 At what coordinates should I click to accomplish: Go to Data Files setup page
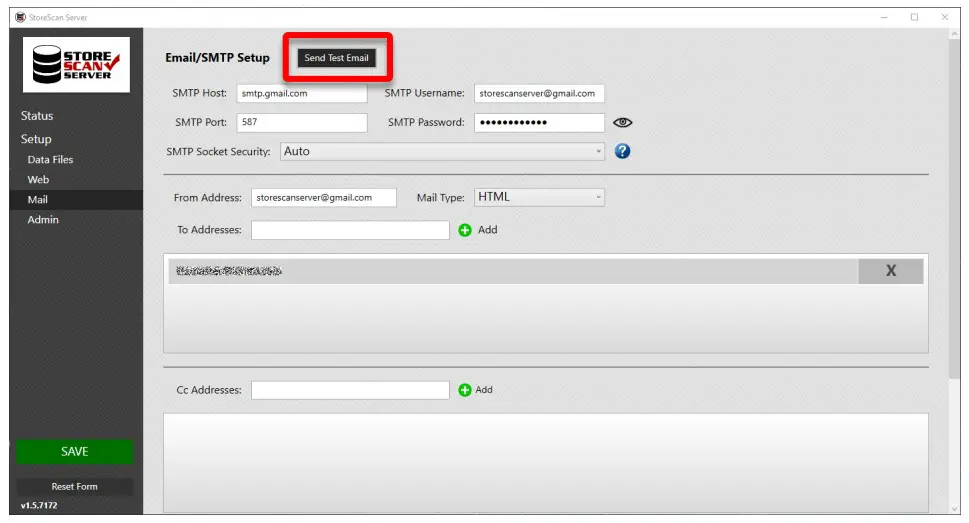[x=50, y=159]
